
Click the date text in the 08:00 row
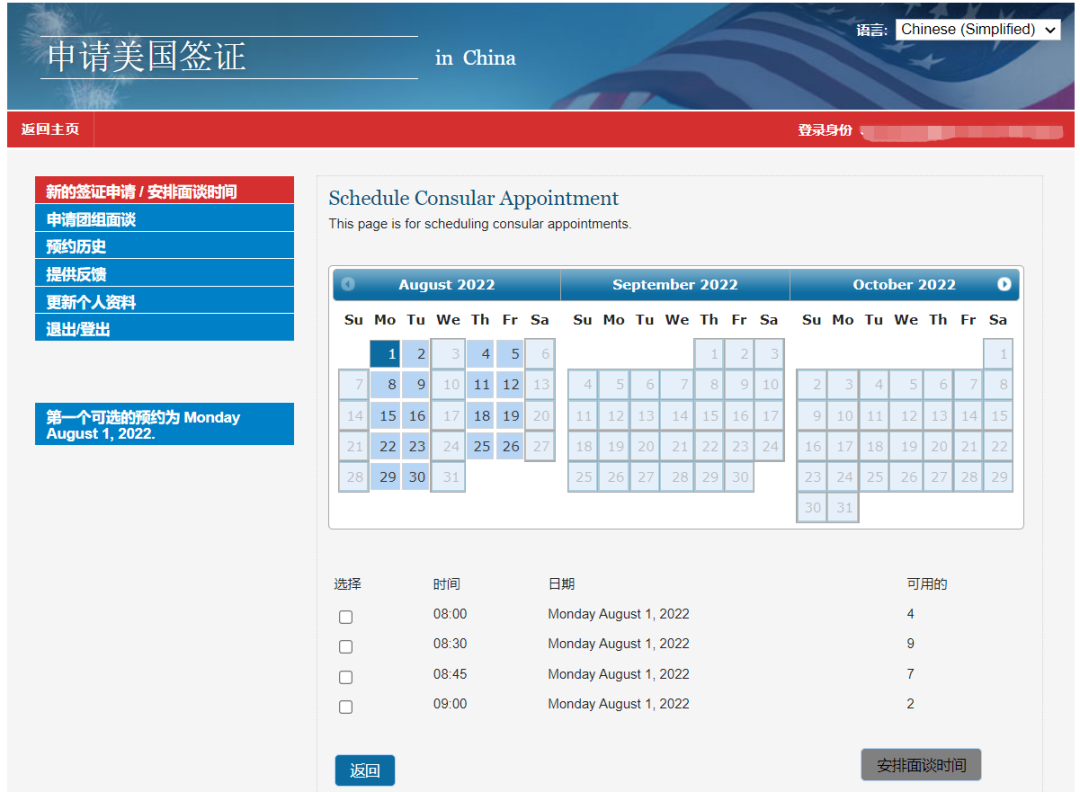coord(619,614)
